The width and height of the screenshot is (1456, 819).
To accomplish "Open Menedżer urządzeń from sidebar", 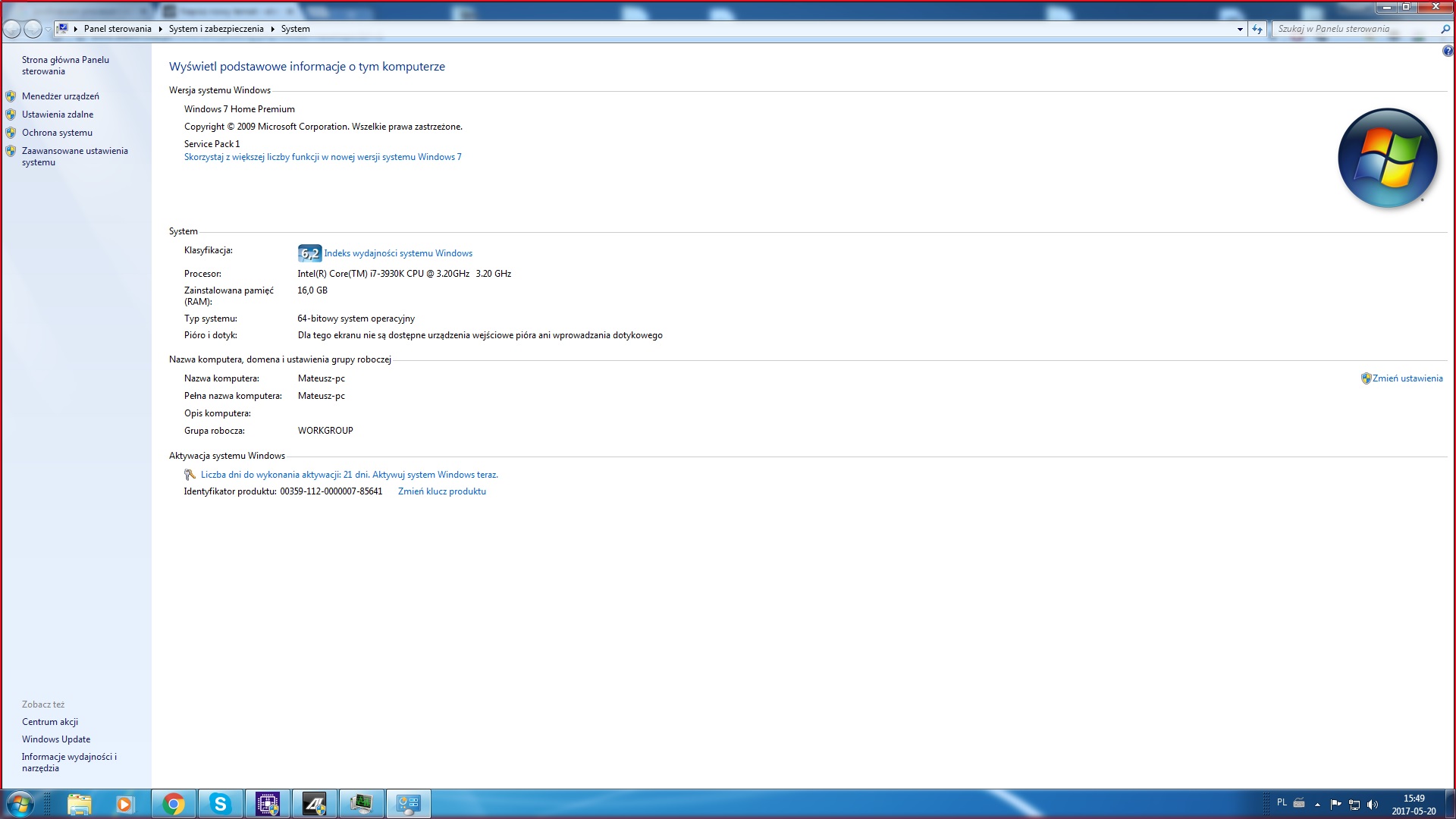I will 60,96.
